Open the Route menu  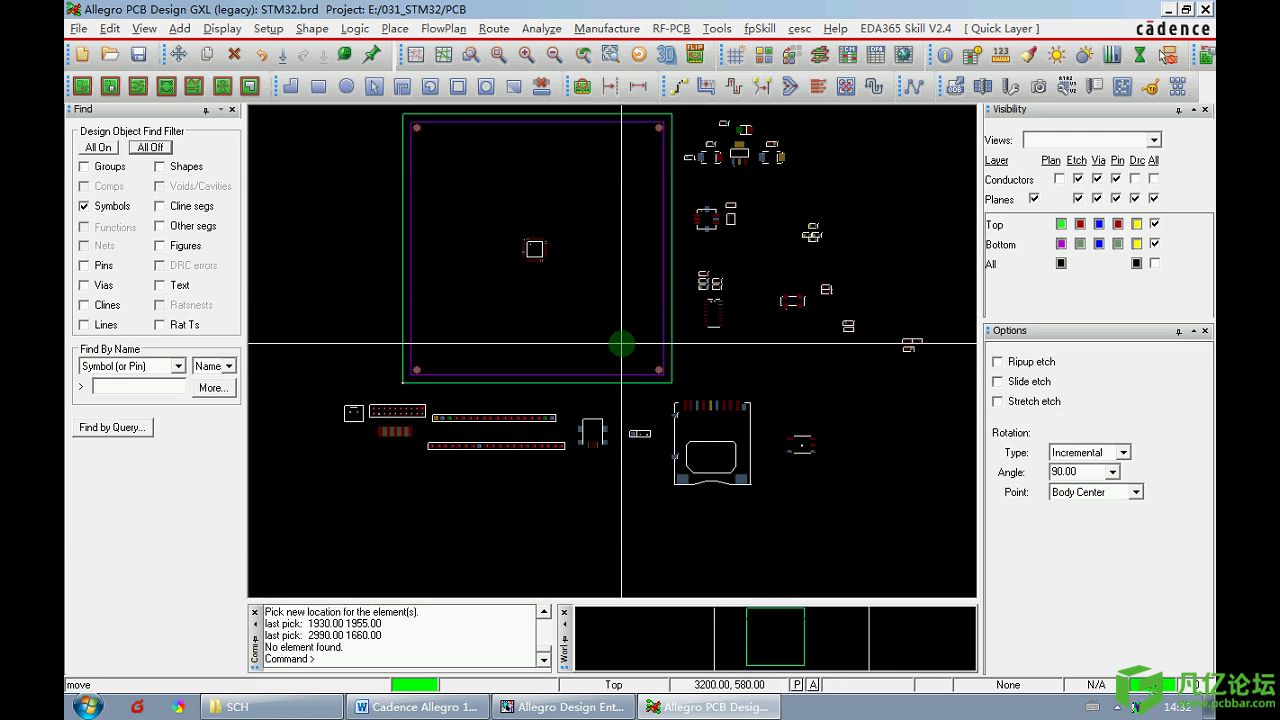tap(494, 28)
